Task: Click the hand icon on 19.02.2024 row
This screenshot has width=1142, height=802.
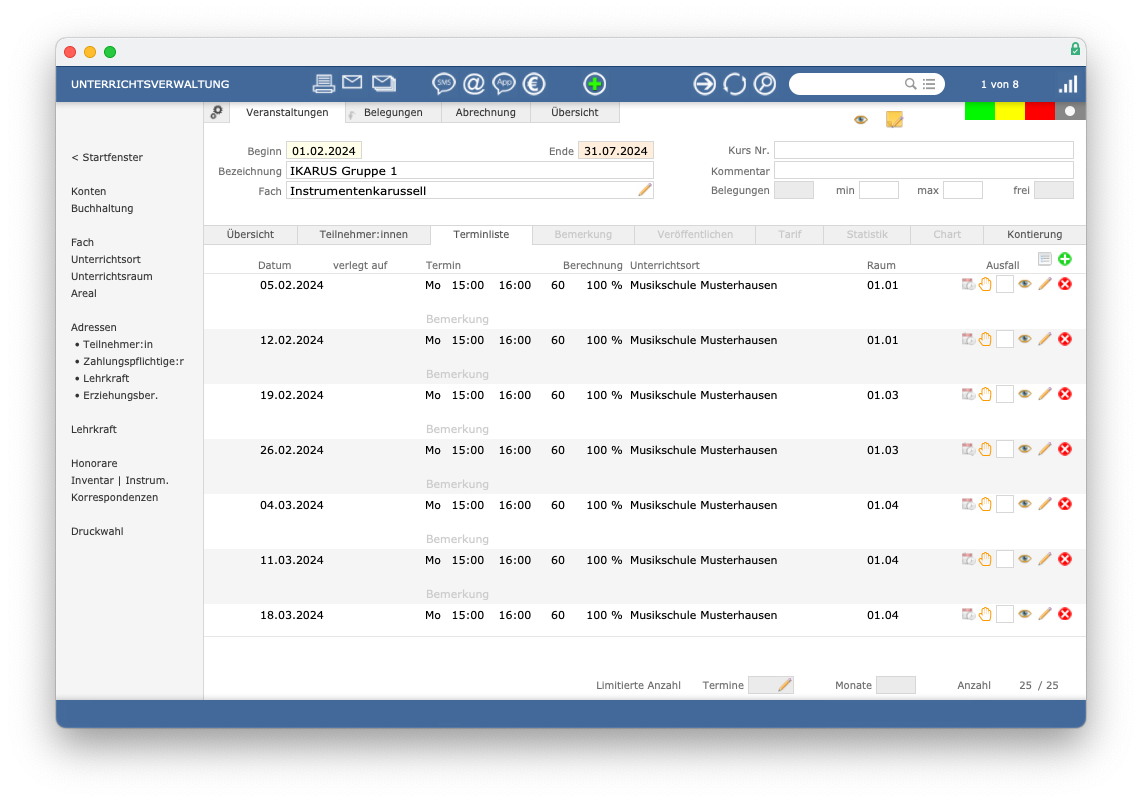Action: pyautogui.click(x=985, y=394)
